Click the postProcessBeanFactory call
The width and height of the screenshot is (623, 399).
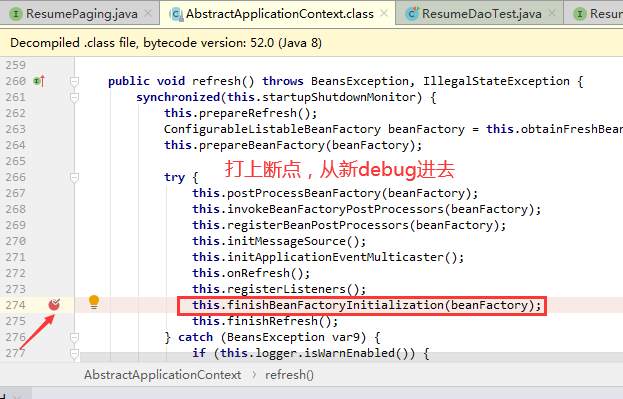(335, 193)
